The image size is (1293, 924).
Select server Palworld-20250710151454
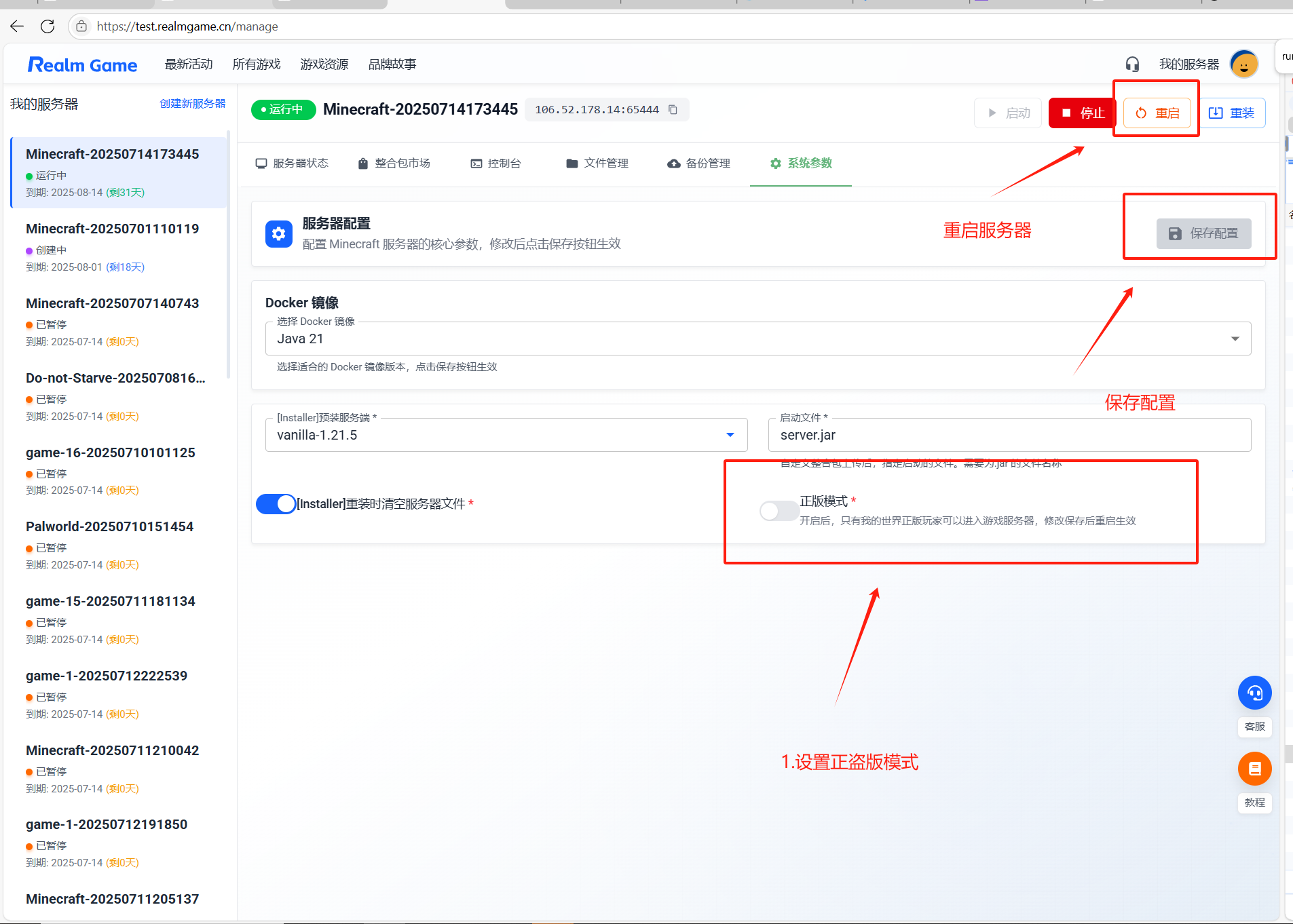(x=119, y=545)
